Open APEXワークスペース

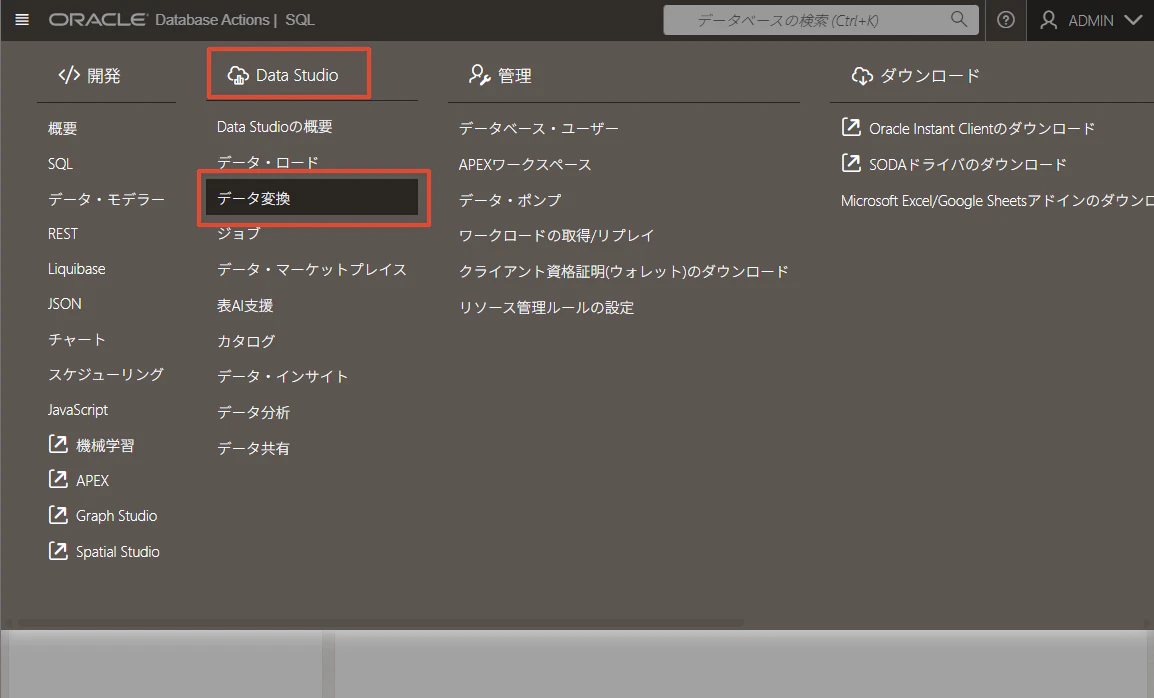tap(525, 164)
